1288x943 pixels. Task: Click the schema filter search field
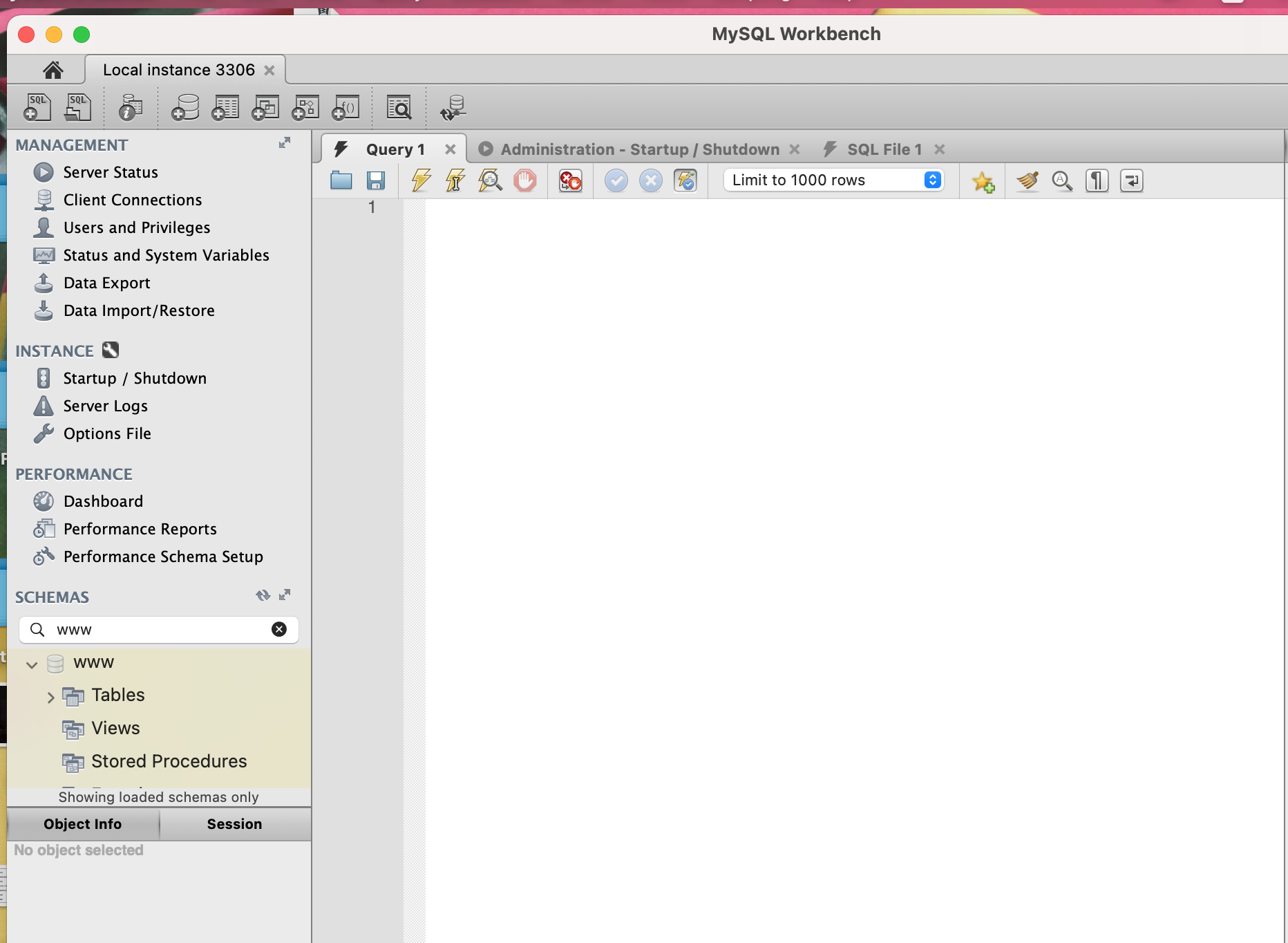point(159,629)
